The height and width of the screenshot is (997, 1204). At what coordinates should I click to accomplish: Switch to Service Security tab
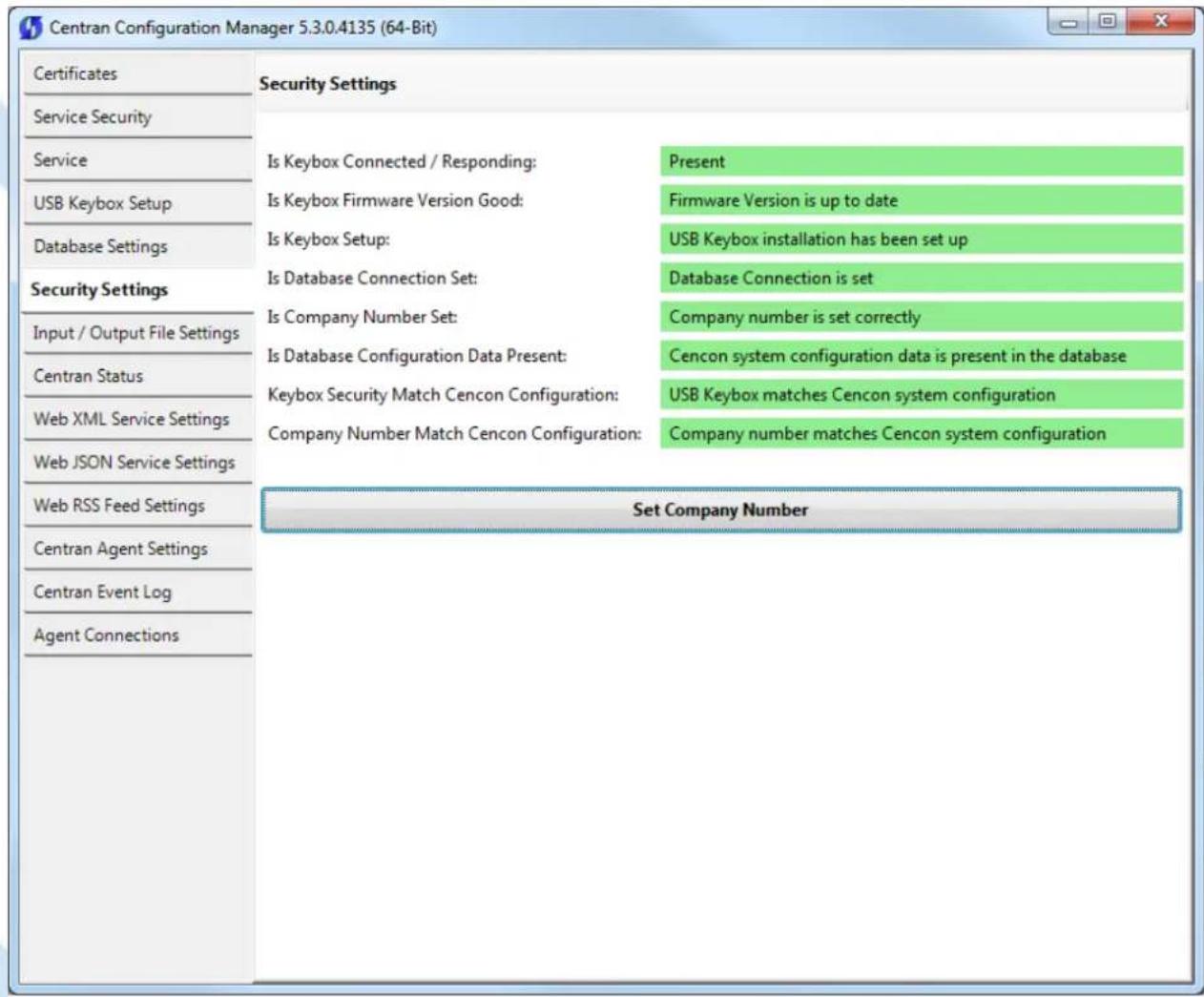click(137, 116)
